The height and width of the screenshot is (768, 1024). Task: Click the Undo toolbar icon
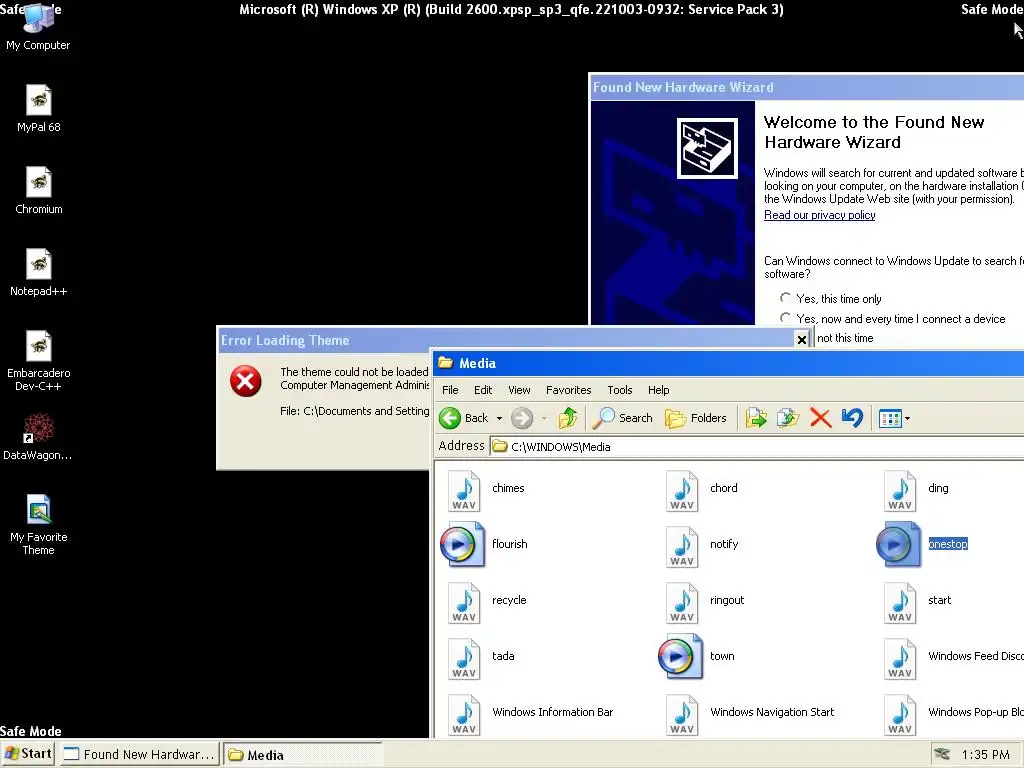tap(852, 418)
